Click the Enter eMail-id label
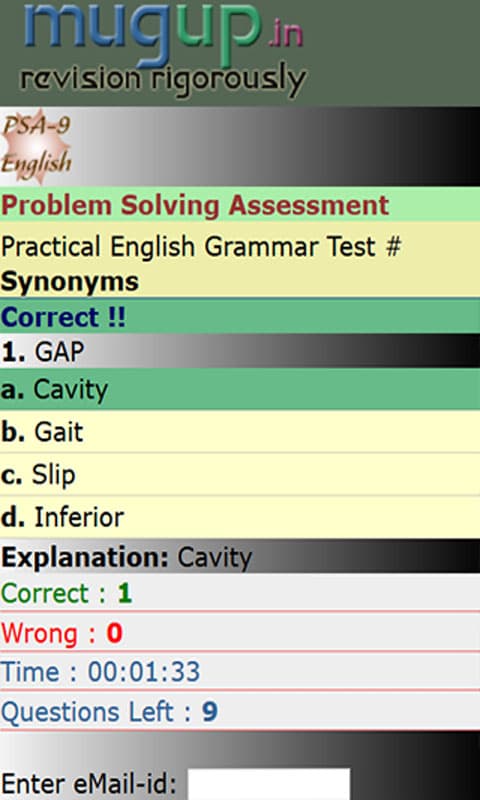Viewport: 480px width, 800px height. point(89,784)
